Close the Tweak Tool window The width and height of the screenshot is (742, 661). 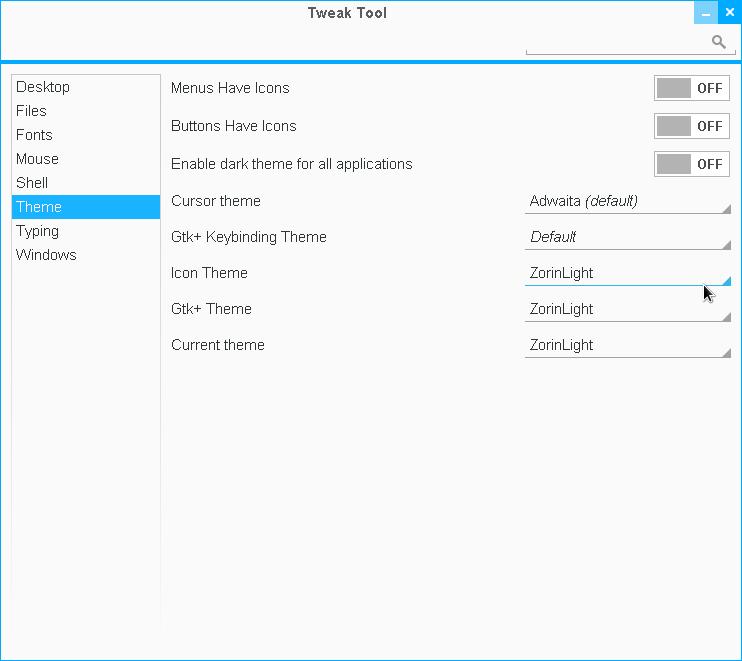click(x=730, y=13)
